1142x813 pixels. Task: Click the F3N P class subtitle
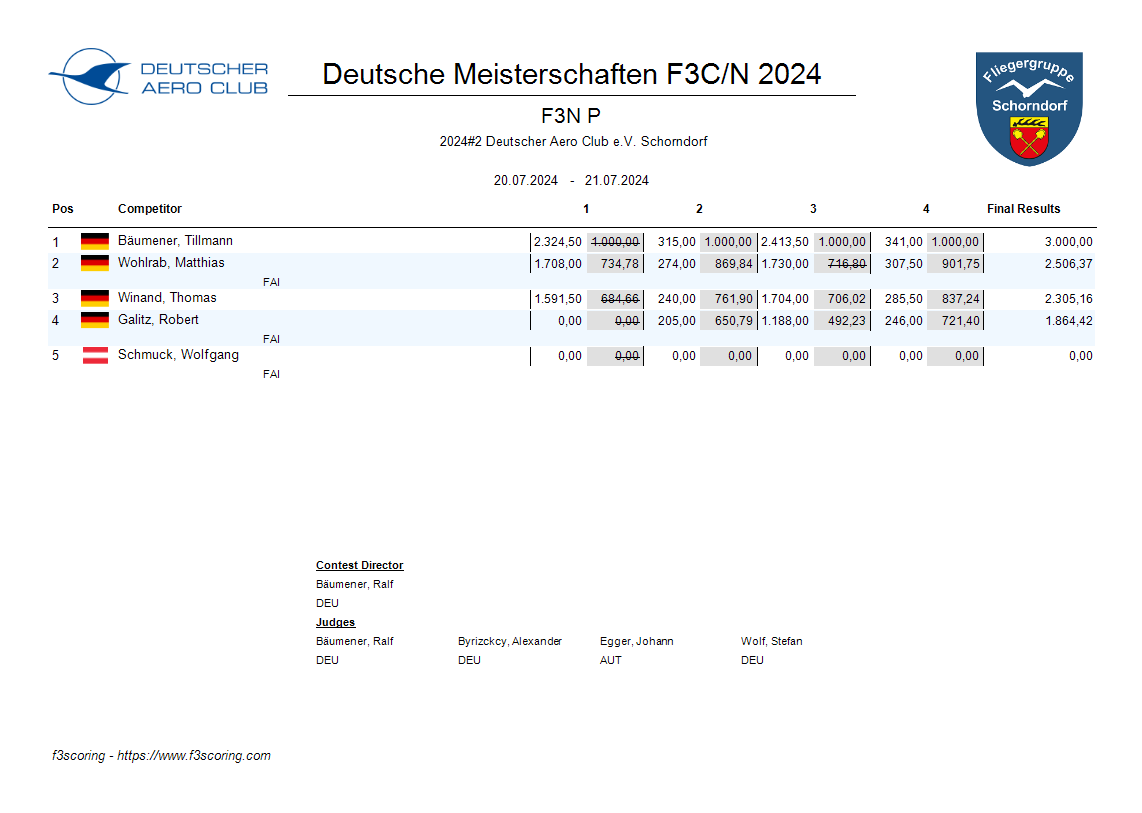(x=570, y=116)
